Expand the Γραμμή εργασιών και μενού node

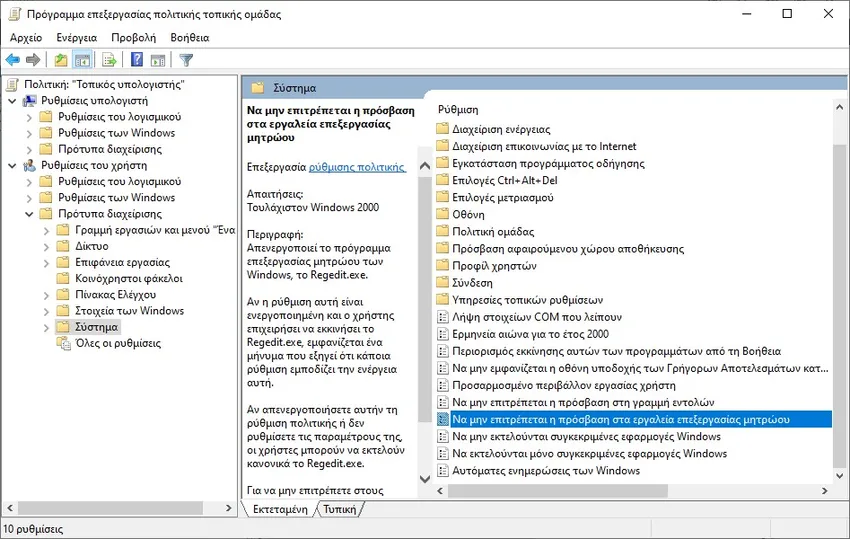pos(47,230)
